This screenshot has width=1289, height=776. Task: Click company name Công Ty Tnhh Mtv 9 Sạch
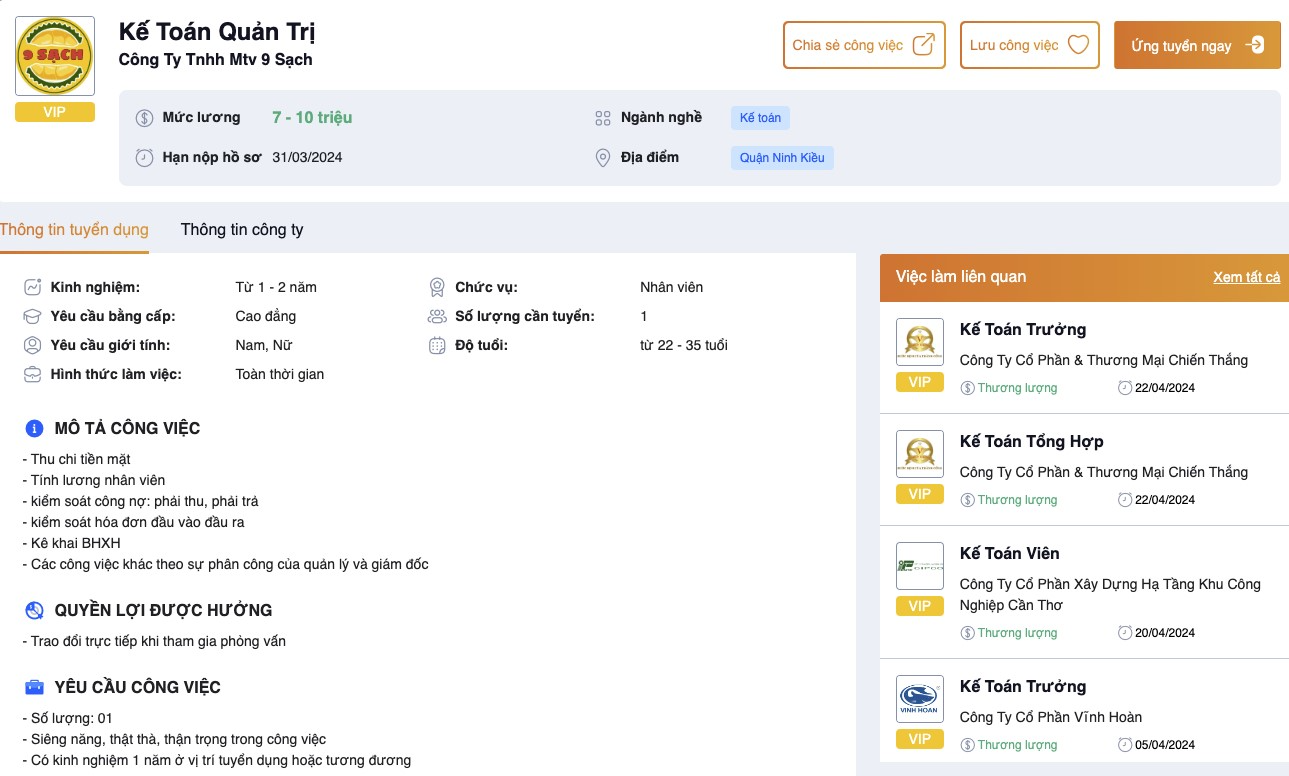click(x=215, y=60)
